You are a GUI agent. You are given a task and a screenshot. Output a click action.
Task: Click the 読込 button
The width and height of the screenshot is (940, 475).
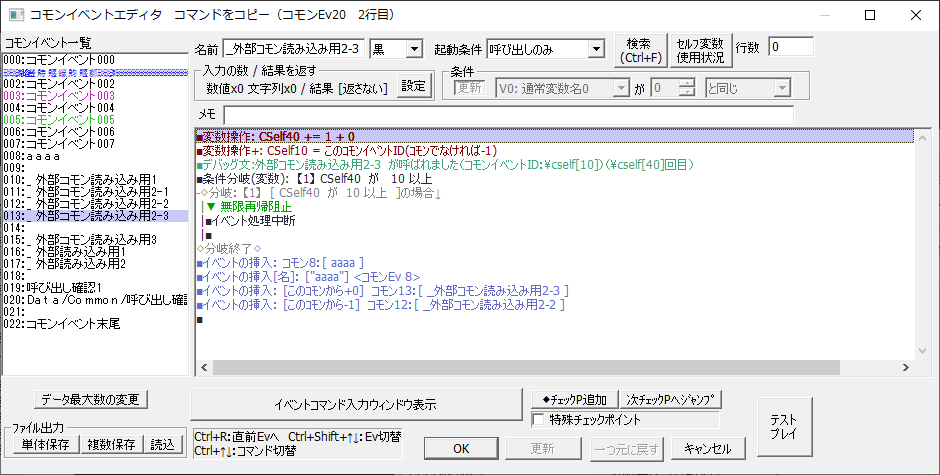(x=163, y=444)
